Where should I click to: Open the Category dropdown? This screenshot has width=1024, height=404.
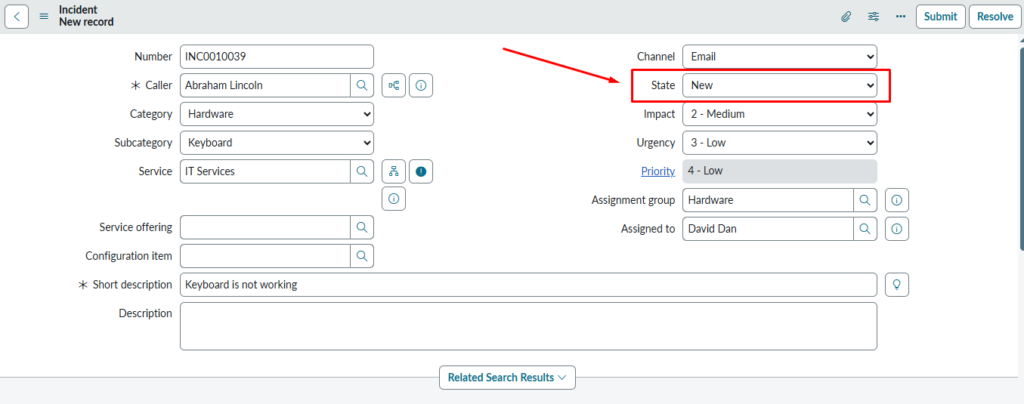(x=277, y=114)
